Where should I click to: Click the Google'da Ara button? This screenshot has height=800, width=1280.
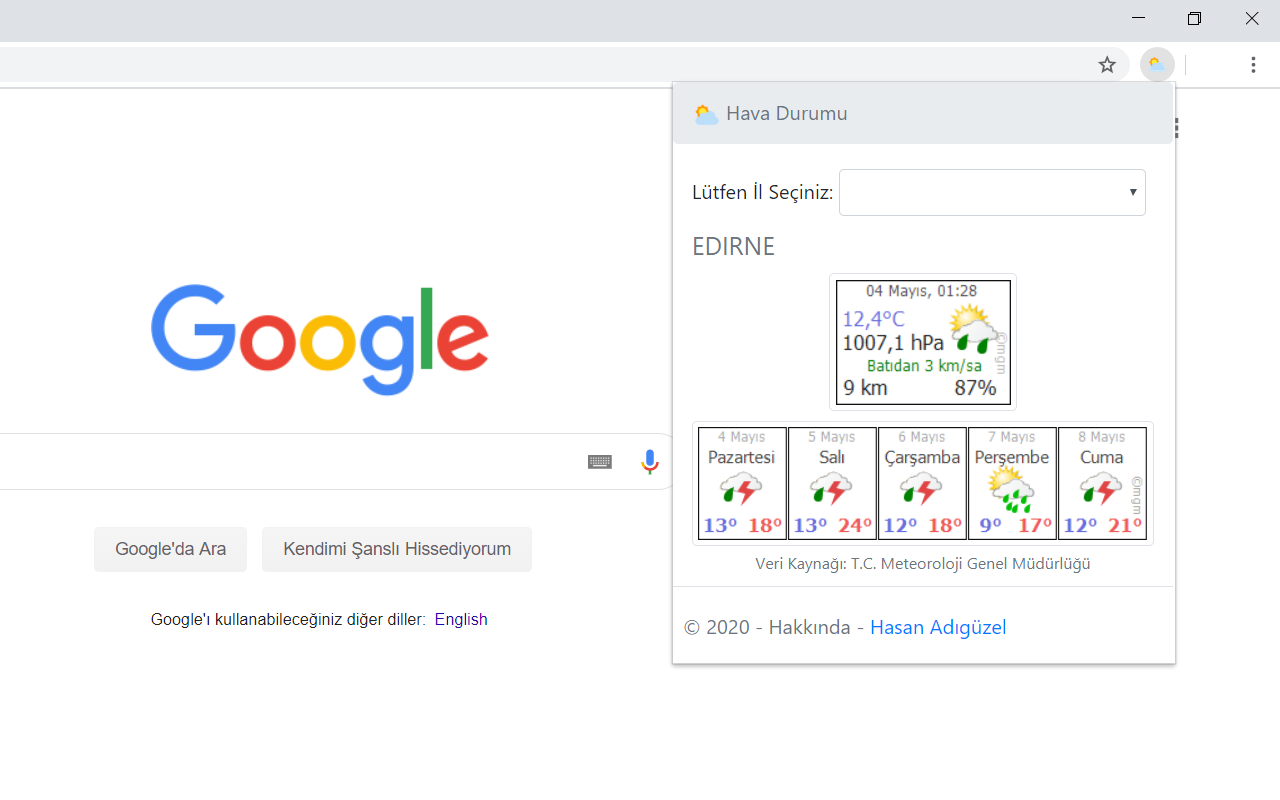click(x=170, y=549)
